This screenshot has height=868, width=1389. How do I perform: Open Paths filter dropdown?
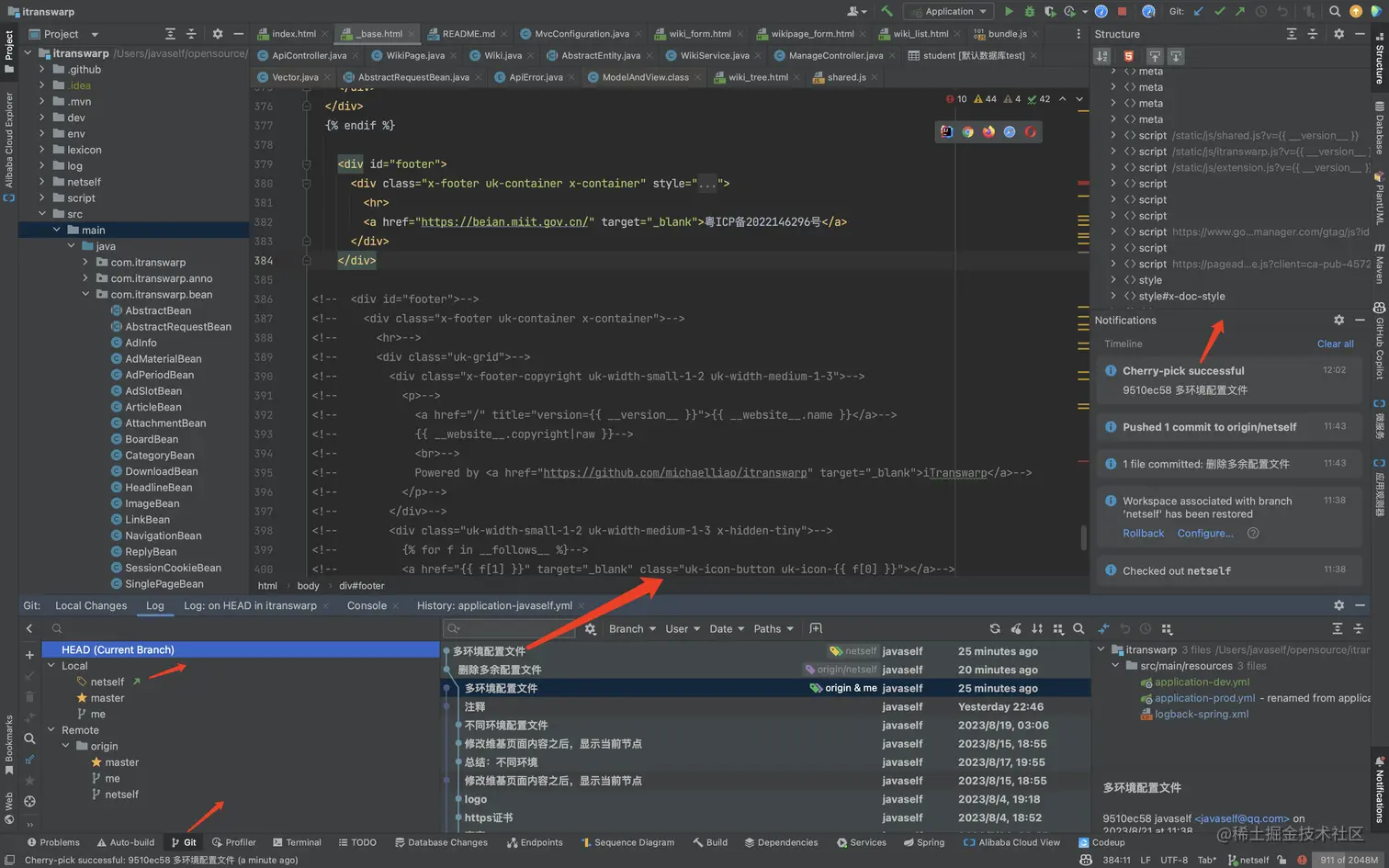pyautogui.click(x=773, y=629)
